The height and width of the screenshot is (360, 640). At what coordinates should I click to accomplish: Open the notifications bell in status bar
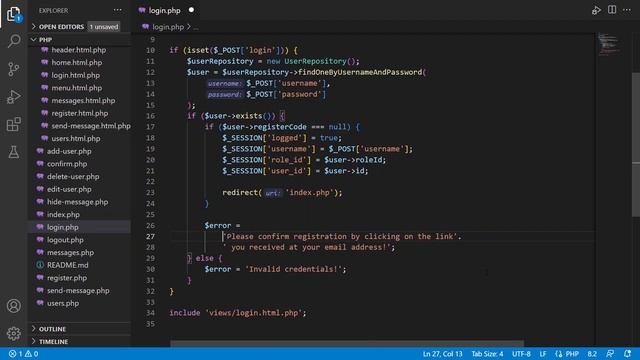pos(627,353)
